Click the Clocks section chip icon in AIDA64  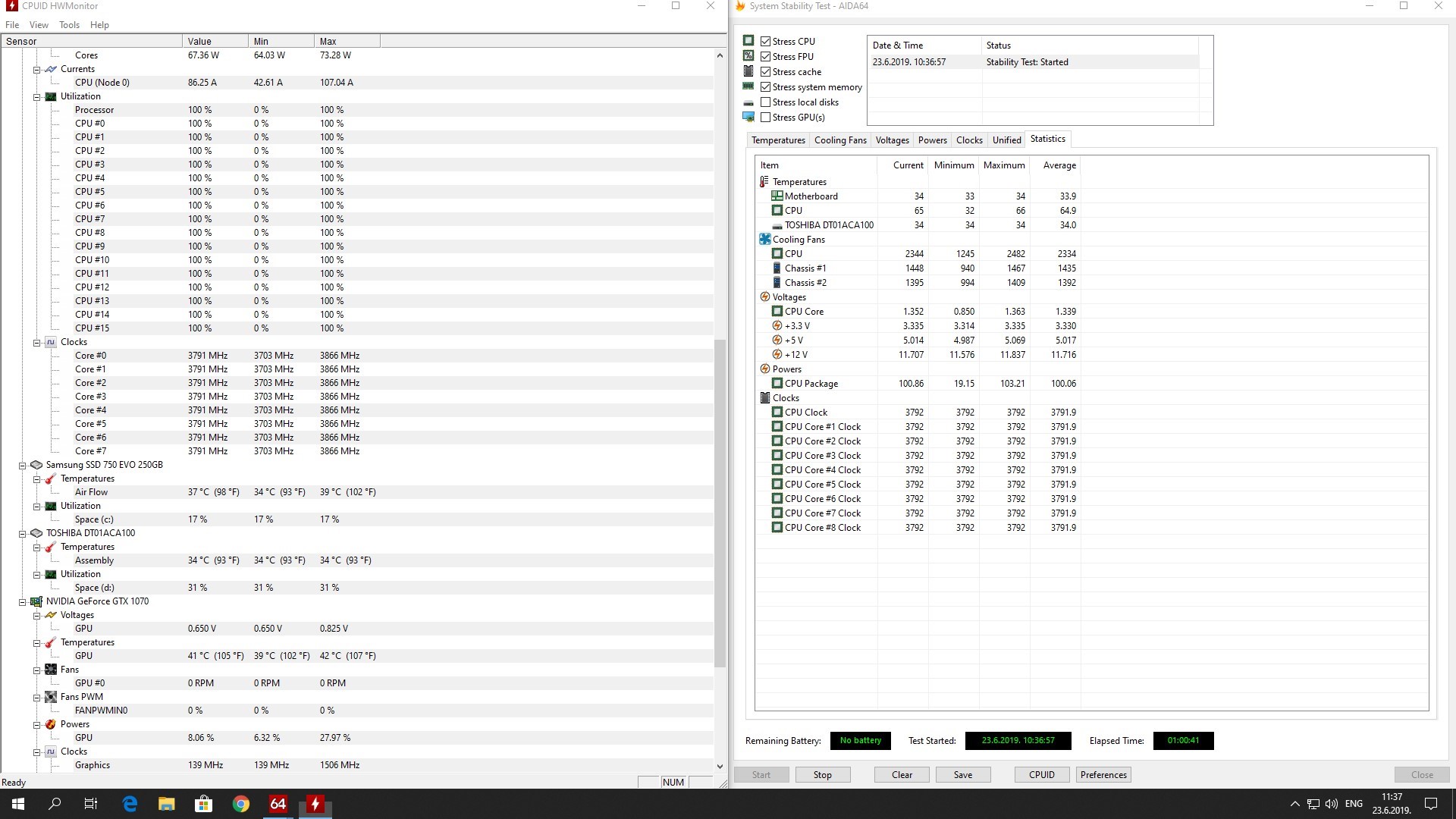pos(764,398)
